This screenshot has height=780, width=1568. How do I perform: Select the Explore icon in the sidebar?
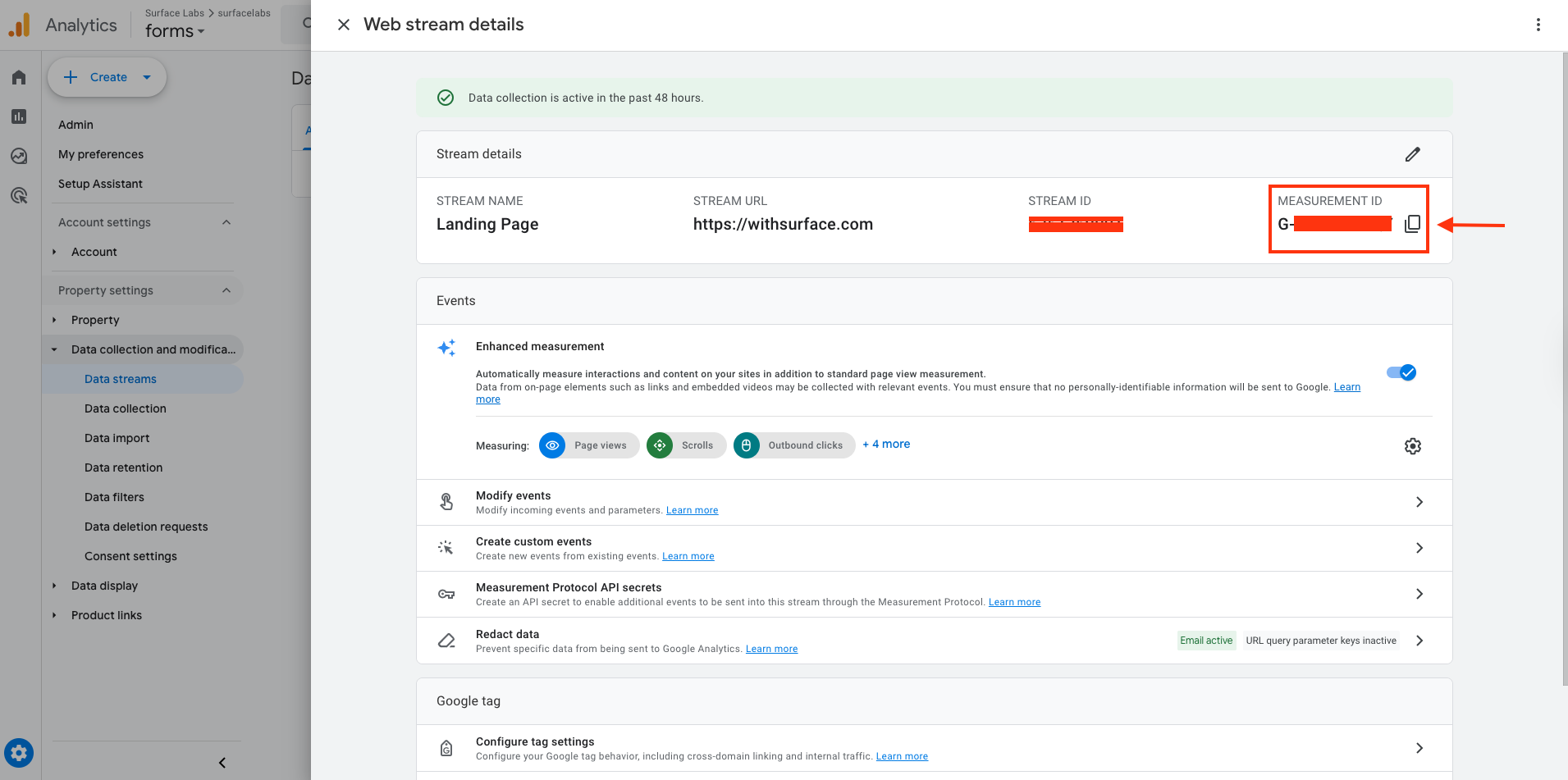pyautogui.click(x=19, y=155)
